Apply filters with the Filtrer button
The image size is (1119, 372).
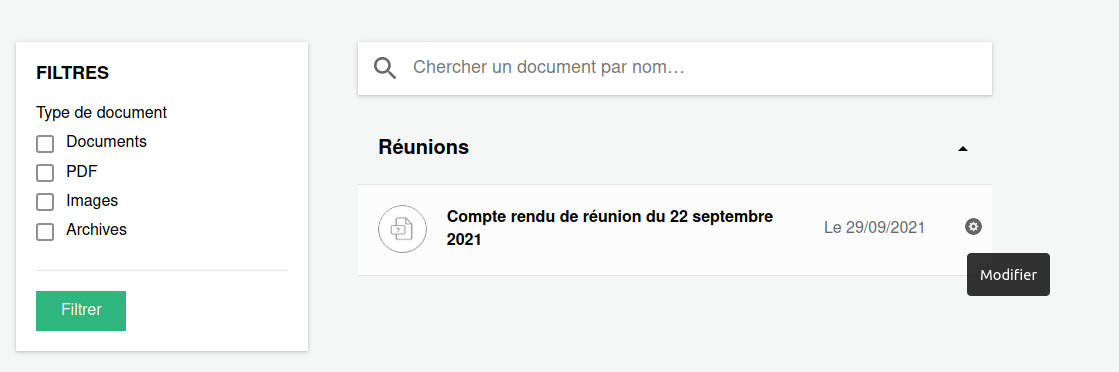pyautogui.click(x=81, y=311)
